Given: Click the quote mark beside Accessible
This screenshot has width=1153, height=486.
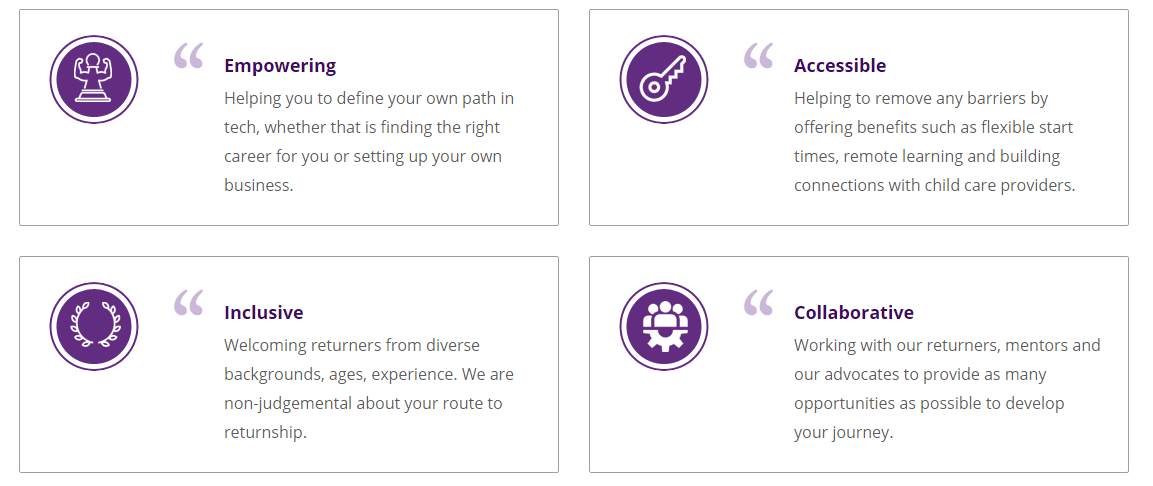Looking at the screenshot, I should (758, 56).
